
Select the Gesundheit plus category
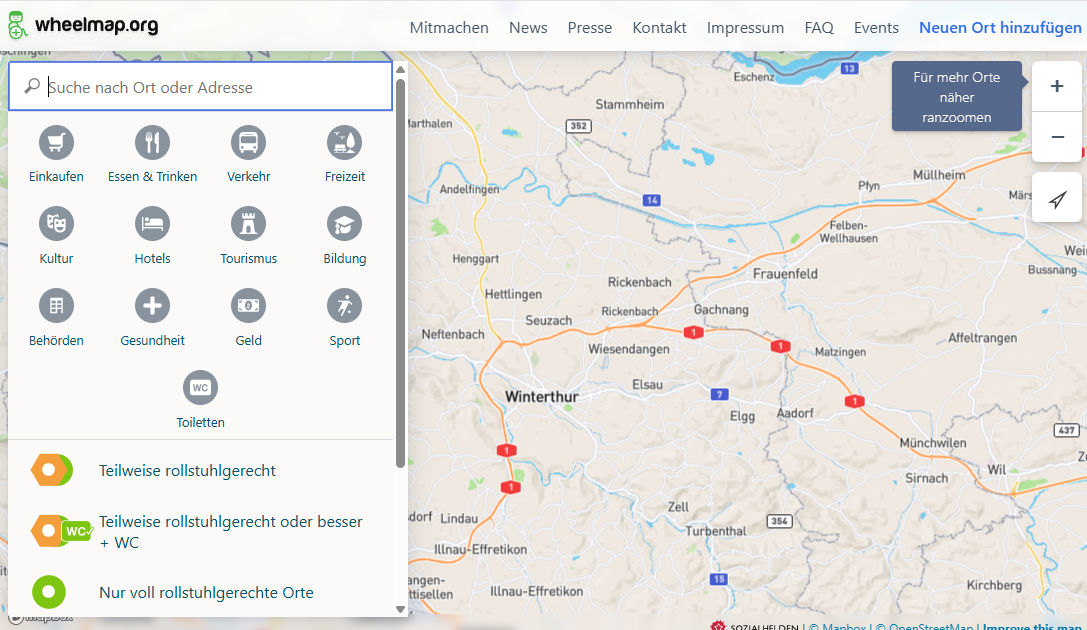[153, 318]
